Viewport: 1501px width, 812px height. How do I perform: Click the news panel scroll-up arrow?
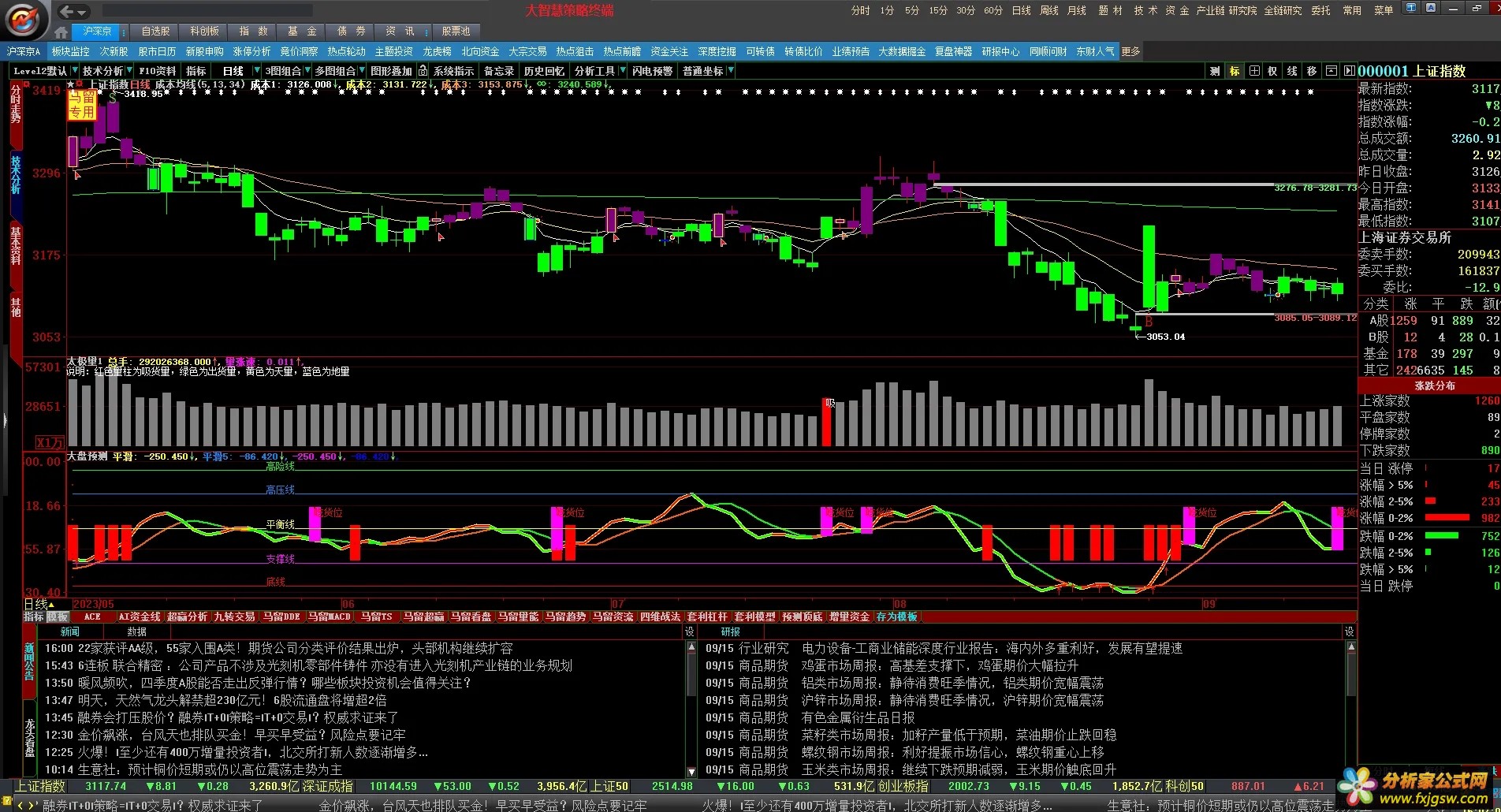[x=691, y=647]
